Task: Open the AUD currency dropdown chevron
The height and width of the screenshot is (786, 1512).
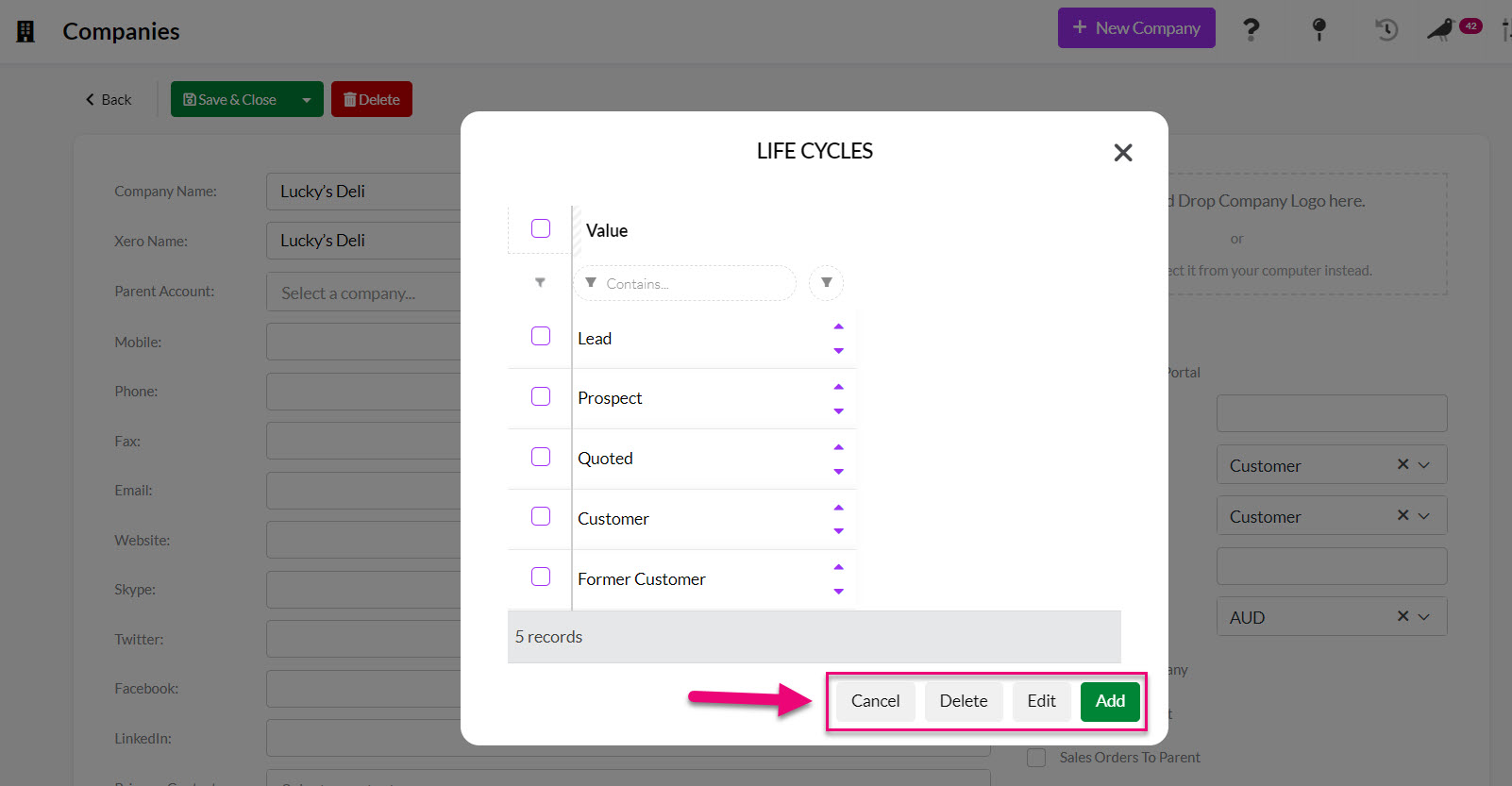Action: tap(1424, 617)
